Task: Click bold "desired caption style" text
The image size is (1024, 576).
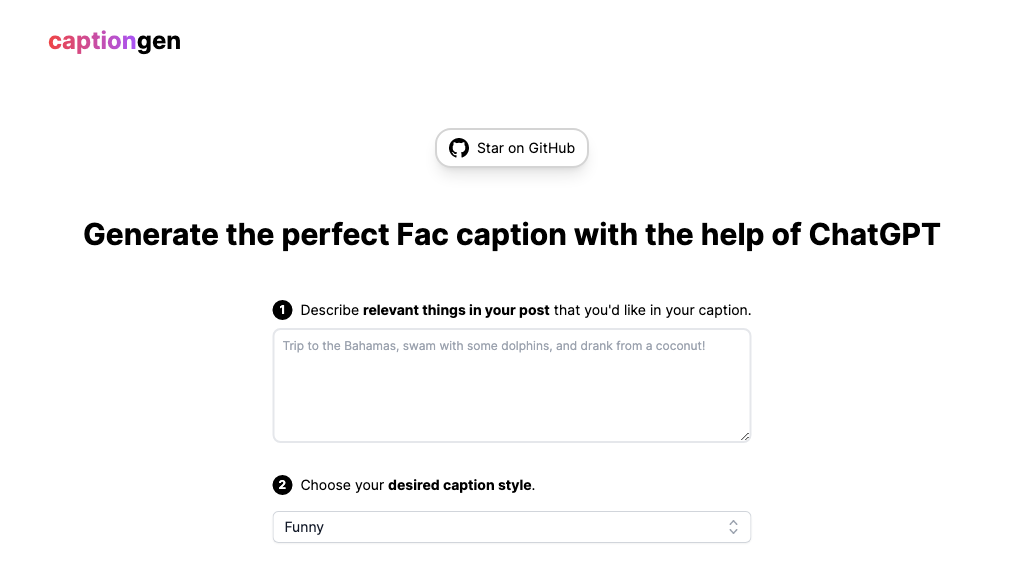Action: tap(459, 485)
